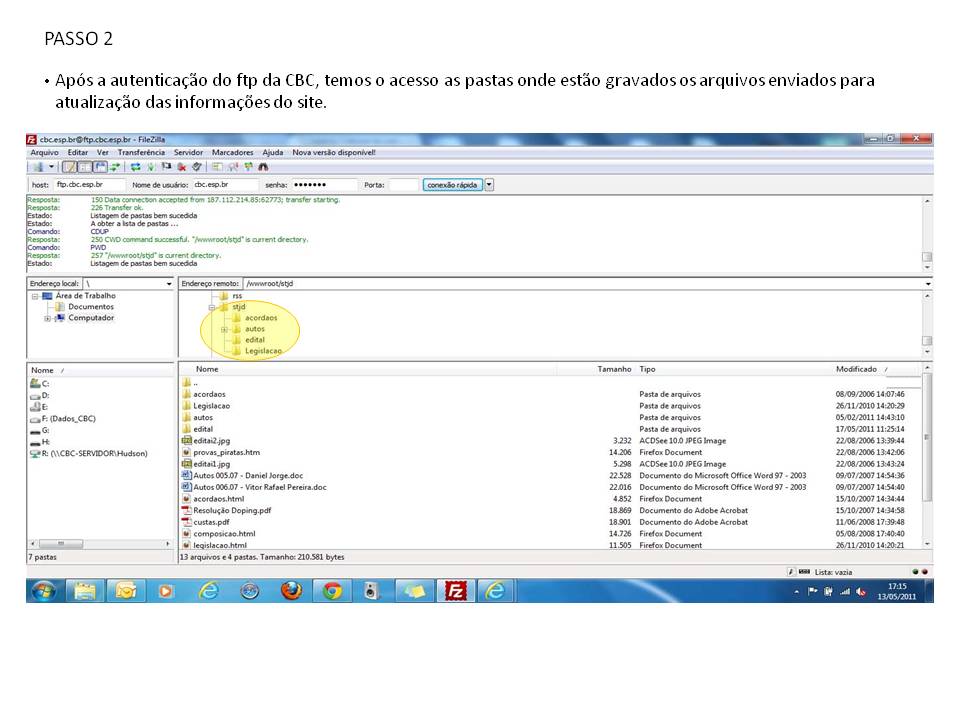Open the Marcadores menu
Viewport: 960px width, 720px height.
(232, 153)
